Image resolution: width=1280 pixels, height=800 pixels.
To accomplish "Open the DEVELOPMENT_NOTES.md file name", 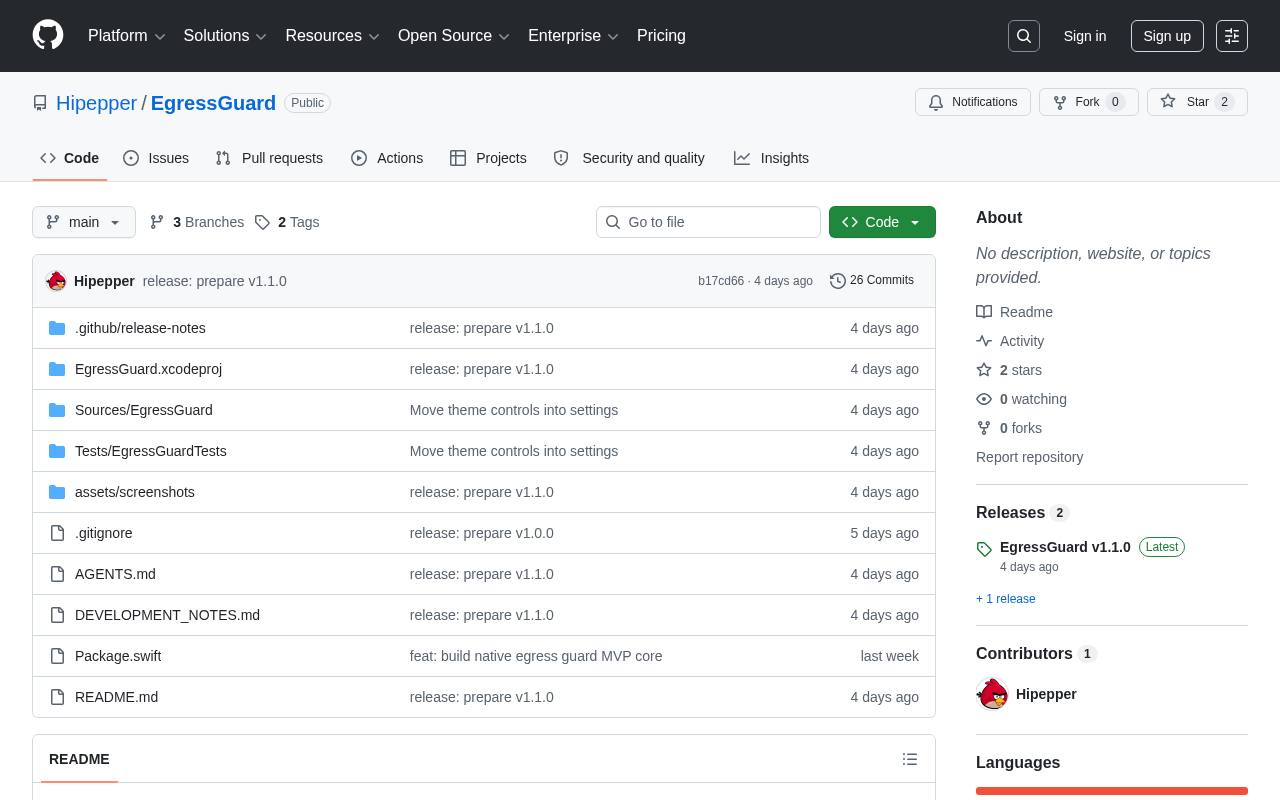I will pyautogui.click(x=167, y=615).
